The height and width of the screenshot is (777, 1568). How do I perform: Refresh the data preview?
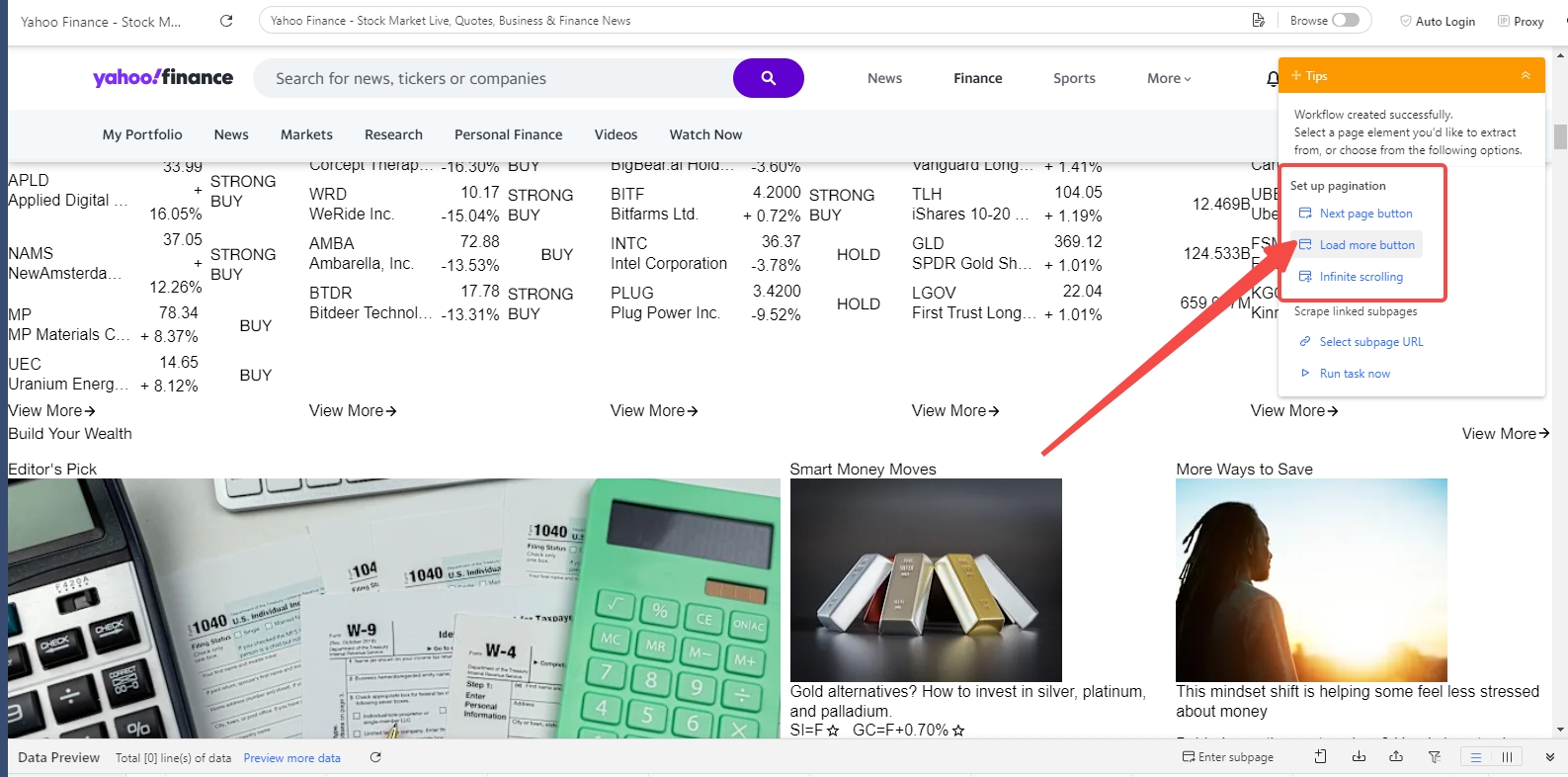tap(375, 757)
